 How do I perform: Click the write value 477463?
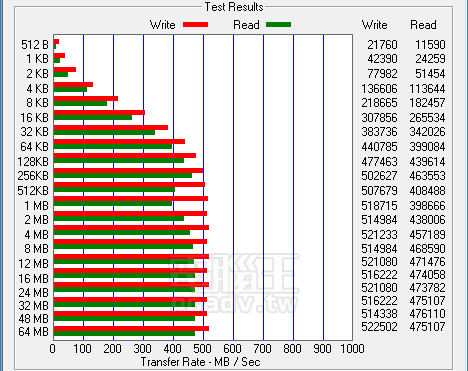click(380, 162)
